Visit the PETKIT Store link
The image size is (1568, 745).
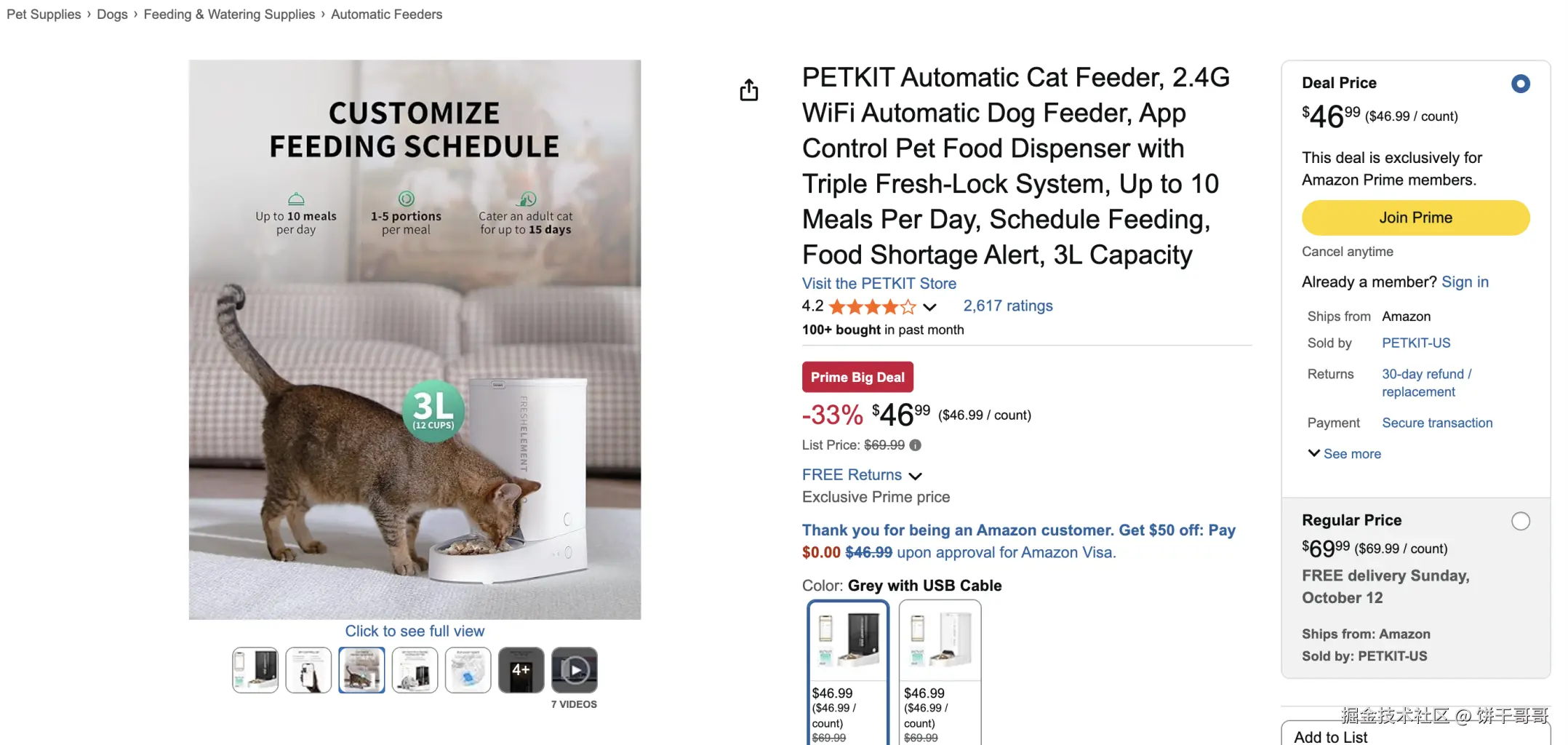879,284
